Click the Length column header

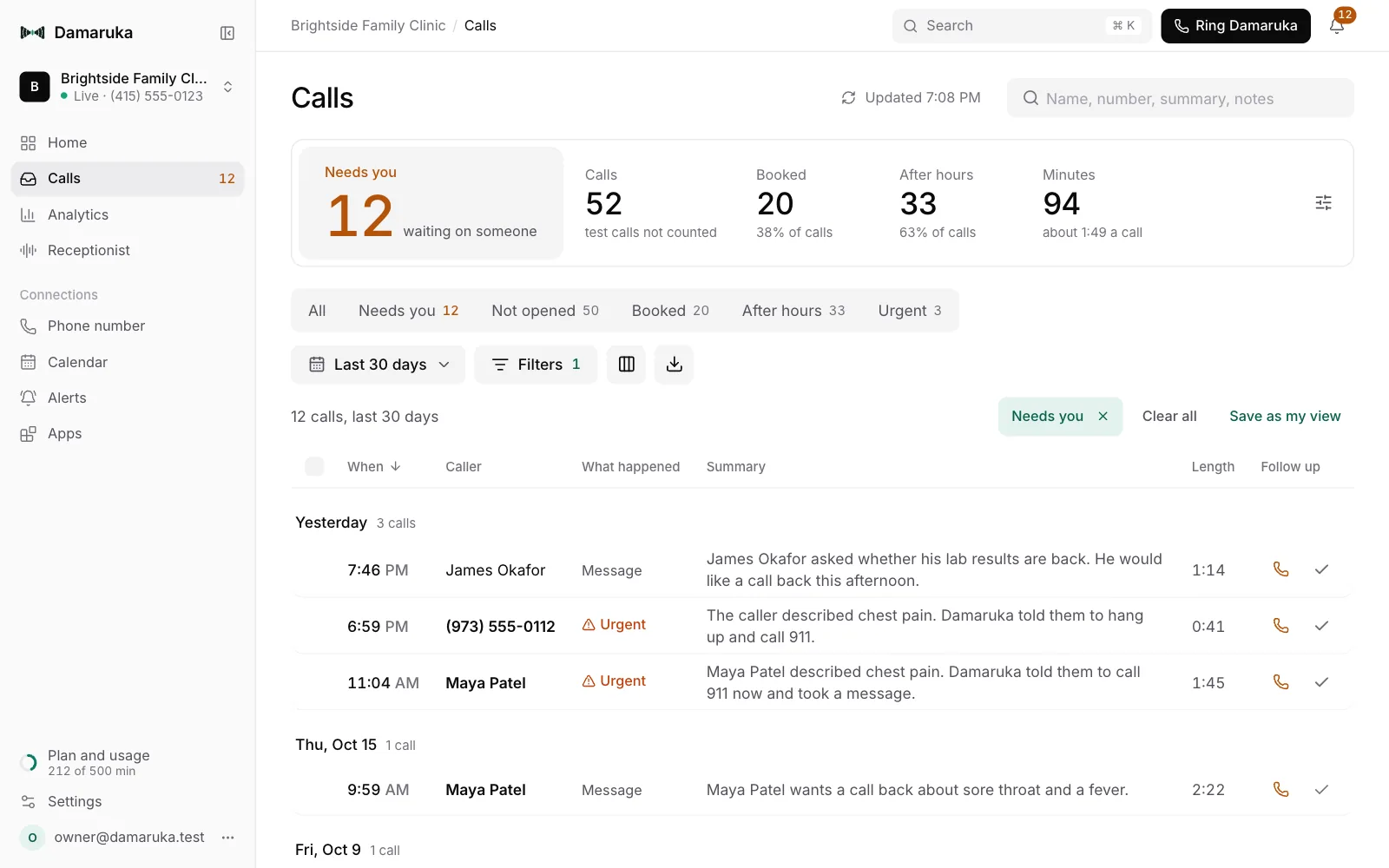click(1213, 467)
